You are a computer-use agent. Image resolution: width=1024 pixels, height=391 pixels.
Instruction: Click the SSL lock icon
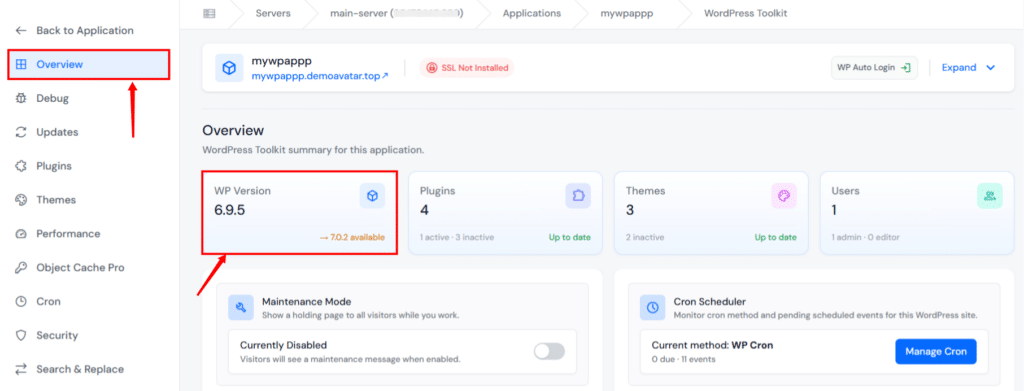point(432,68)
